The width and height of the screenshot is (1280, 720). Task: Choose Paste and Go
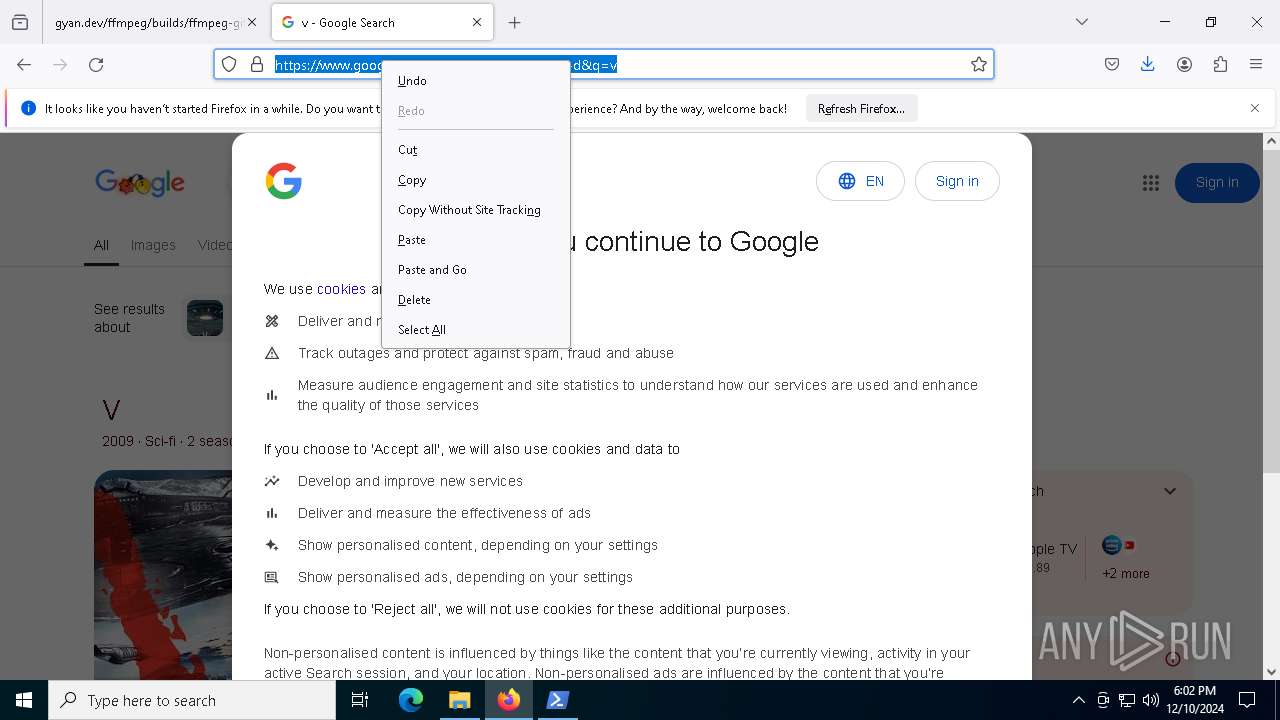tap(475, 270)
